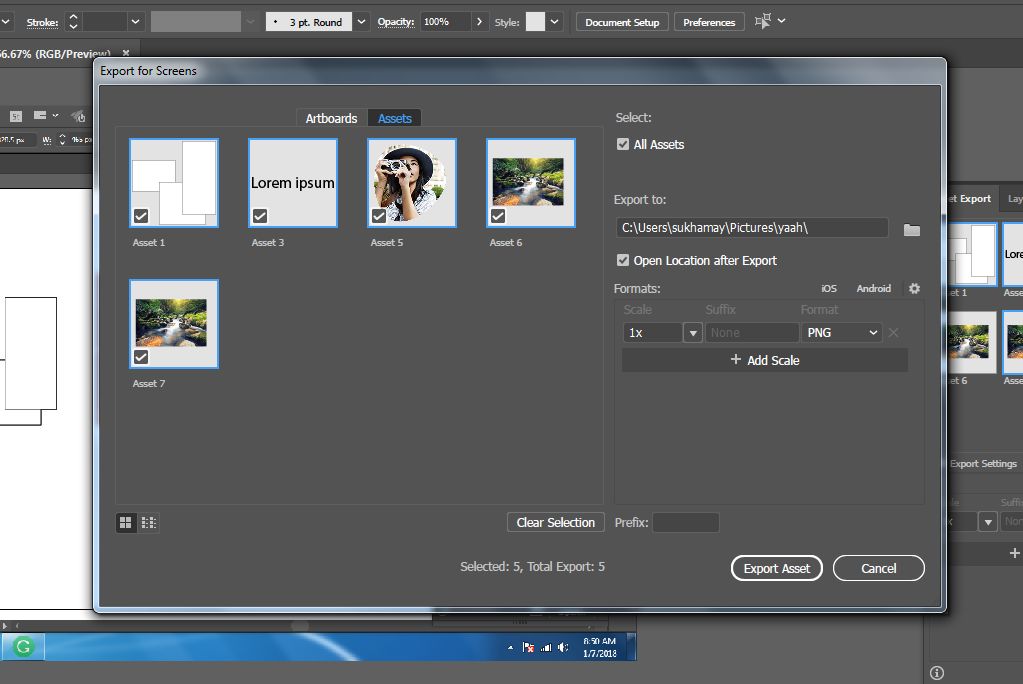Screen dimensions: 1023x684
Task: Open the Asset Export panel tab
Action: click(972, 198)
